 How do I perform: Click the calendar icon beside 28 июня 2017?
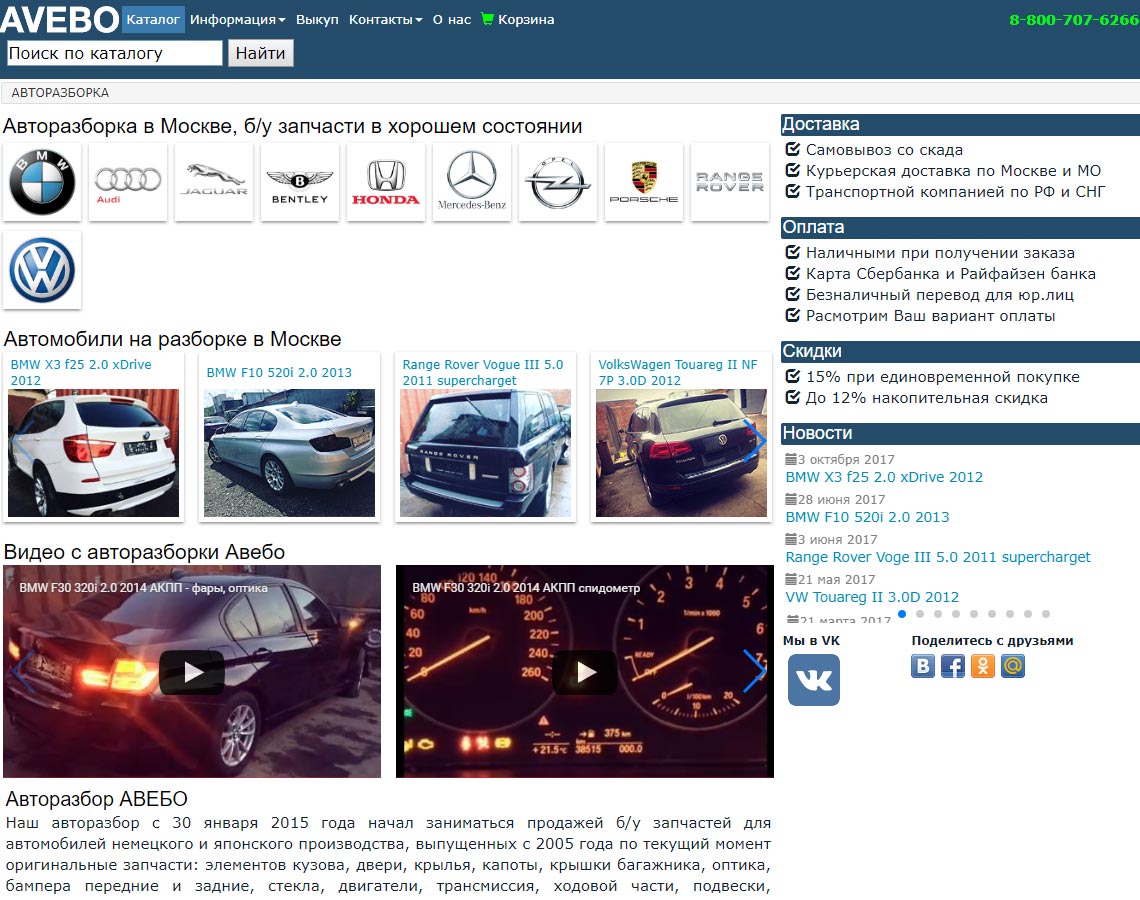coord(791,499)
